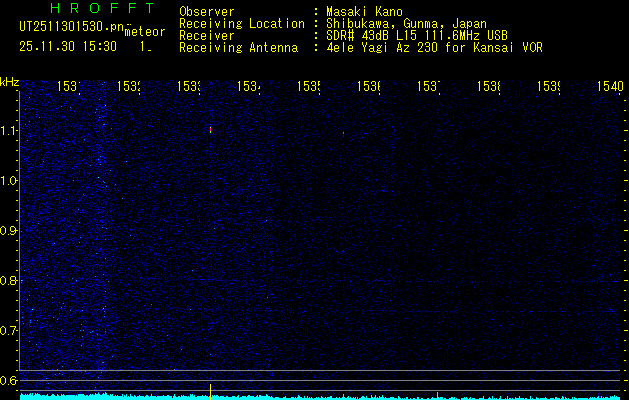The width and height of the screenshot is (629, 400).
Task: Click the faint cyan echo near 1536
Action: (x=343, y=133)
